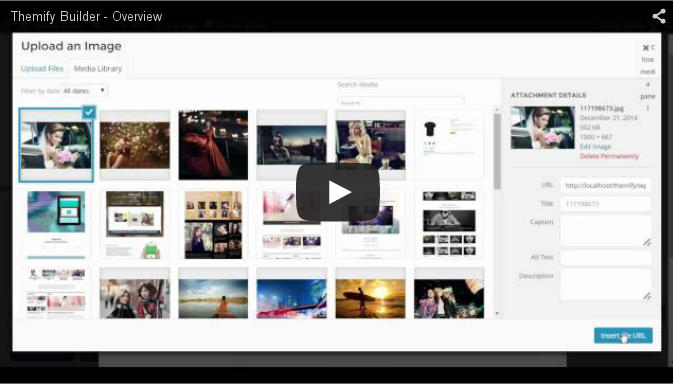
Task: Select the red dress woman thumbnail
Action: click(213, 145)
